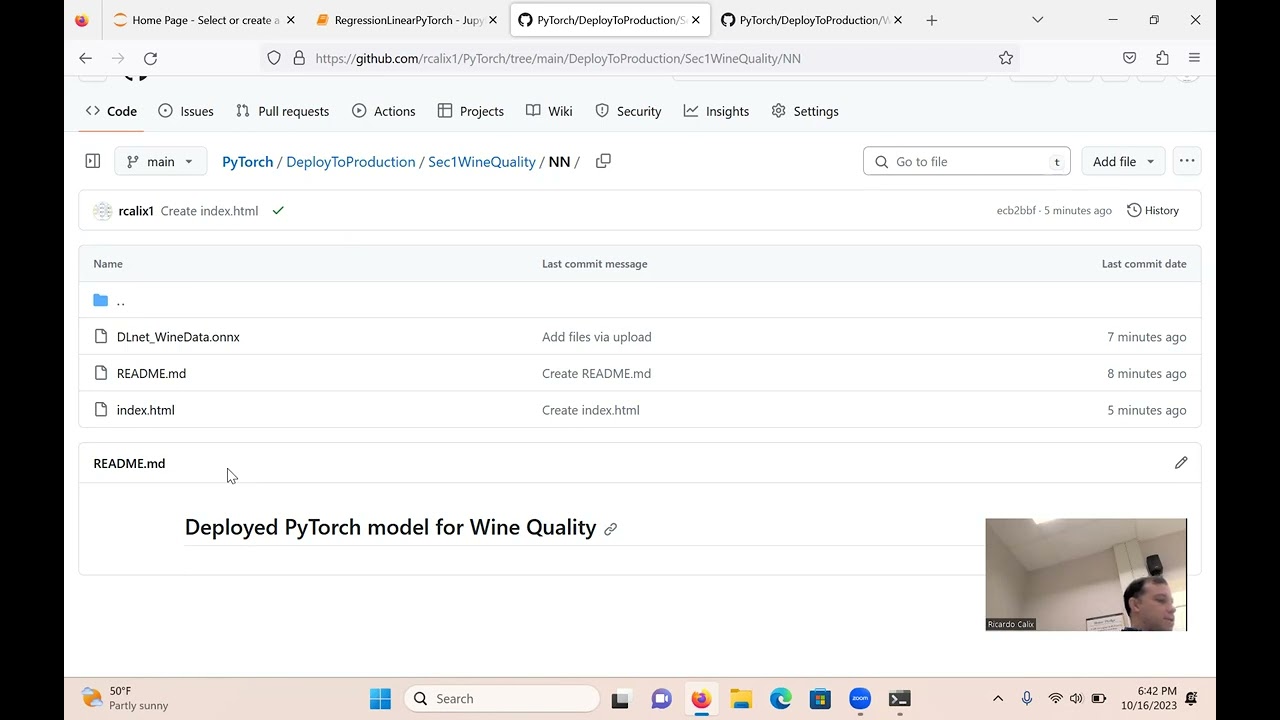View the Insights tab

coord(716,111)
